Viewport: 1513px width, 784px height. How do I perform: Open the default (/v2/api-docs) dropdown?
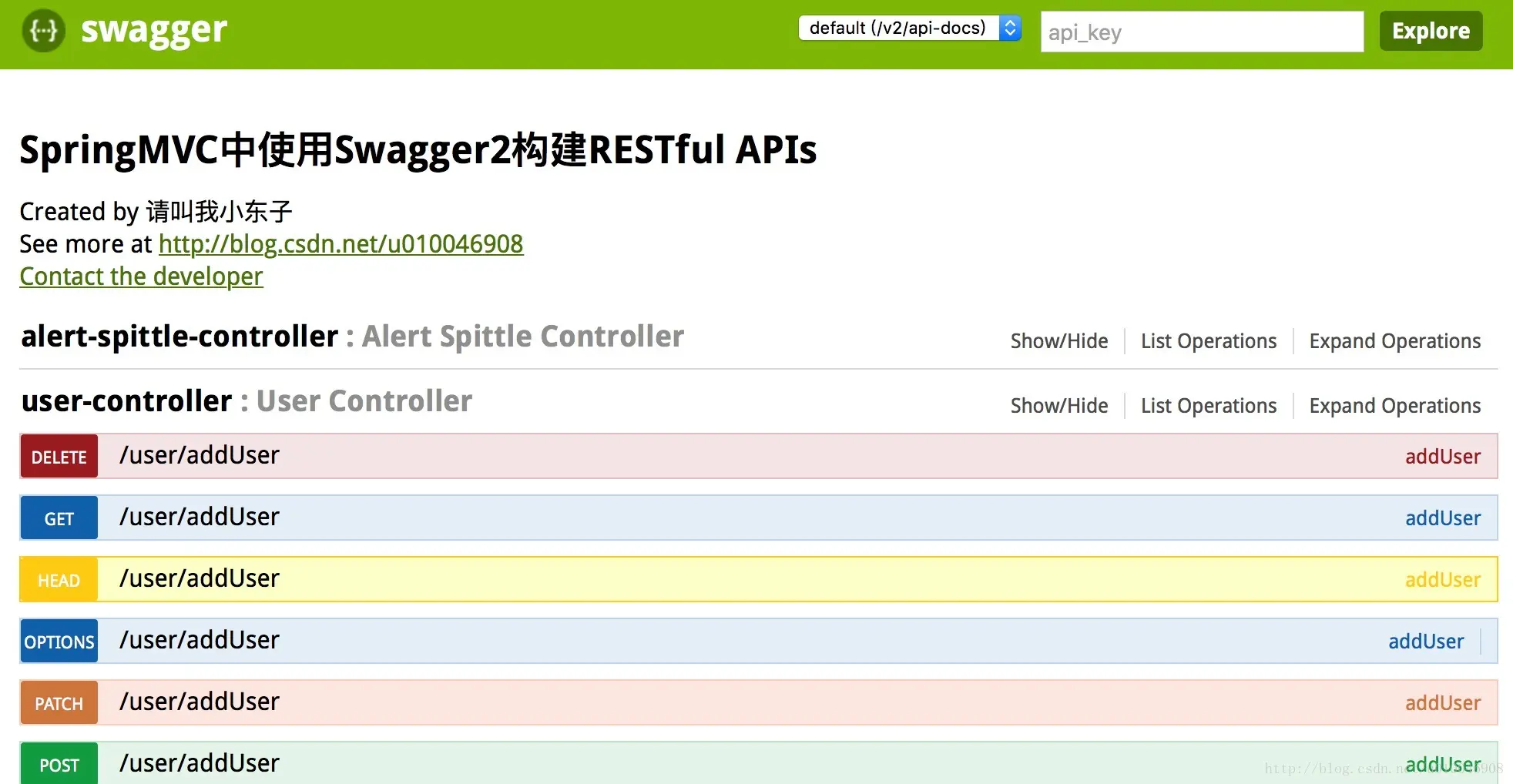[x=910, y=28]
